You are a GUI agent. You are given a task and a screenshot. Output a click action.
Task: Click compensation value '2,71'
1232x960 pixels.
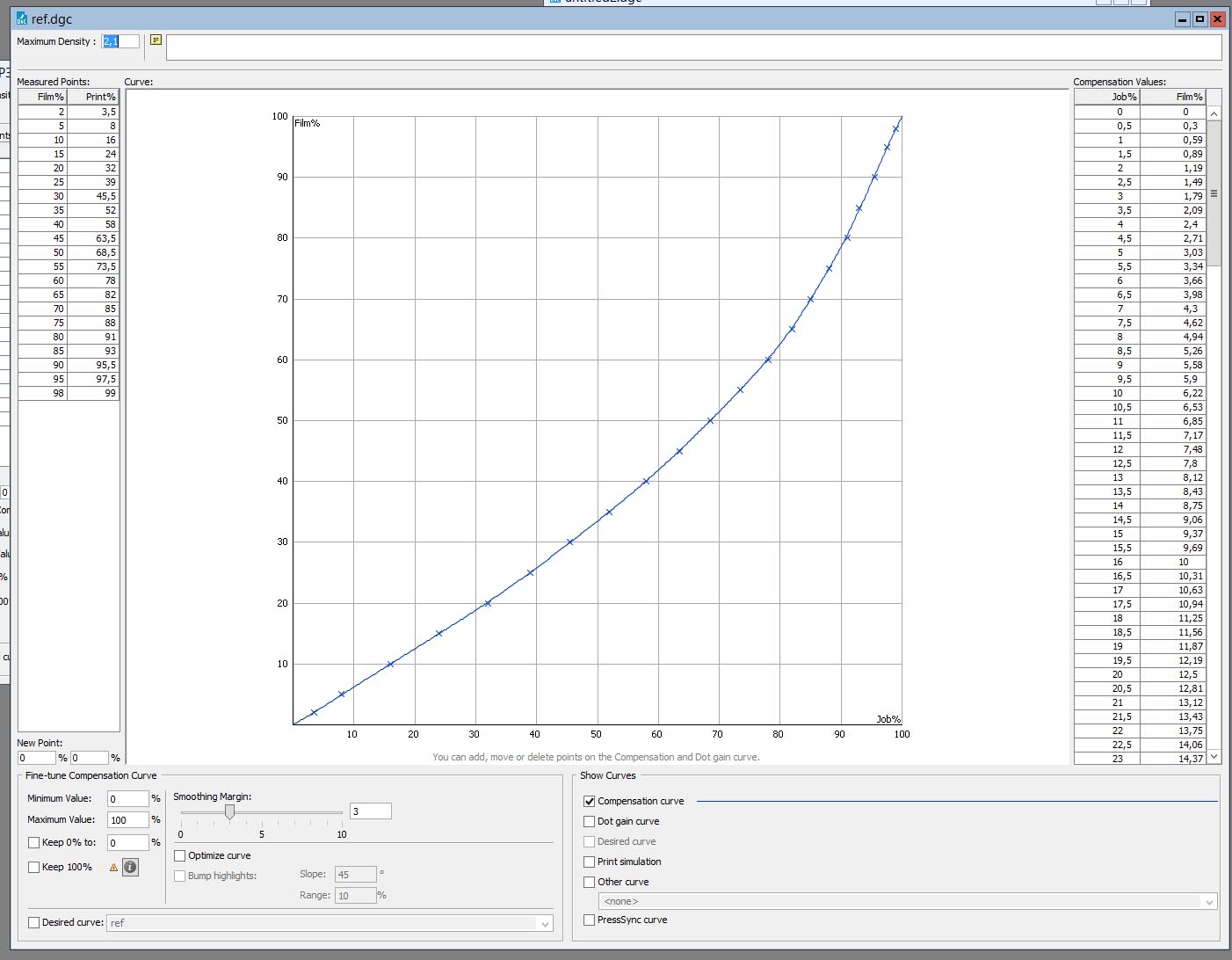click(x=1173, y=238)
